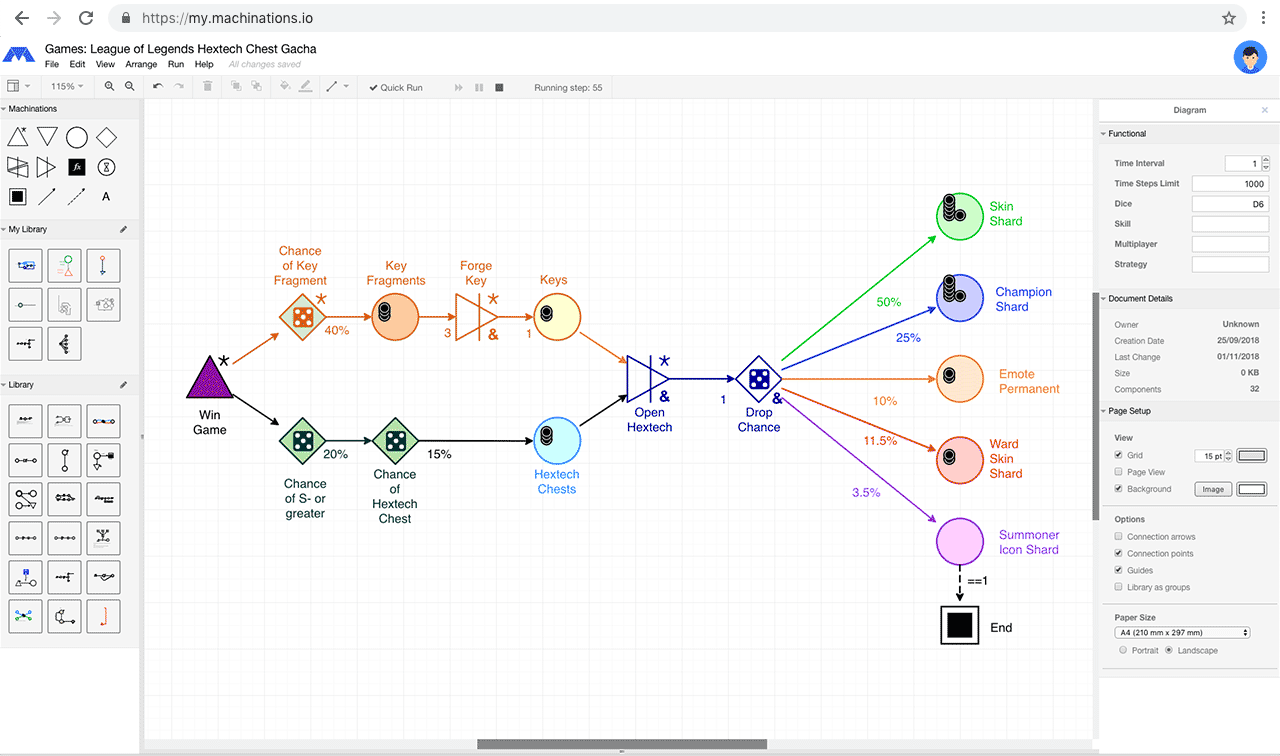The image size is (1280, 756).
Task: Toggle the Connection arrows checkbox
Action: [1118, 537]
